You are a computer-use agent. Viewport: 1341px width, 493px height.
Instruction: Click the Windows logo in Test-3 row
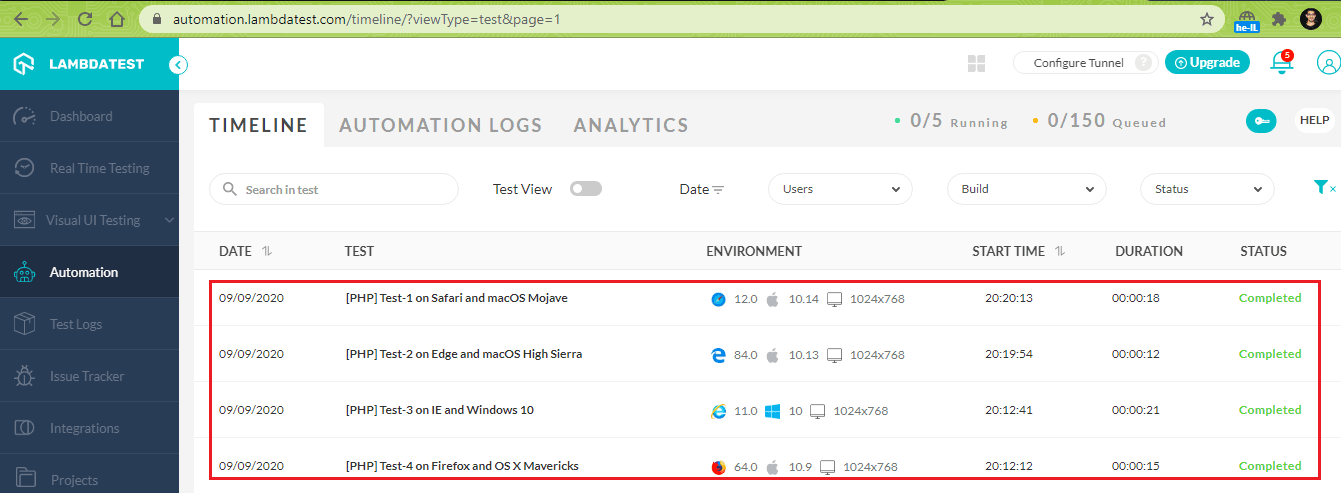tap(772, 411)
